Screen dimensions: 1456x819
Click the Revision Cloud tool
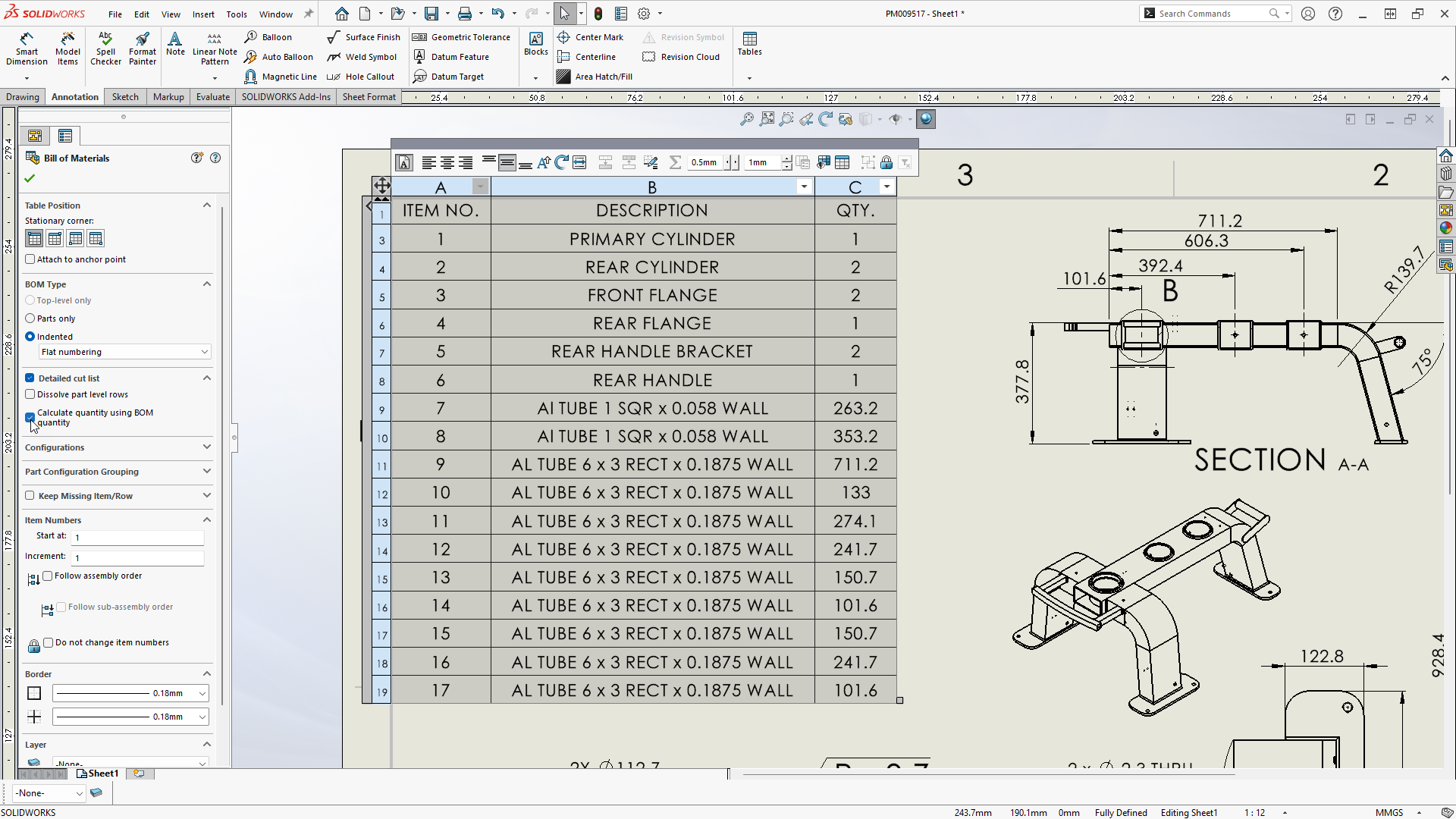690,56
